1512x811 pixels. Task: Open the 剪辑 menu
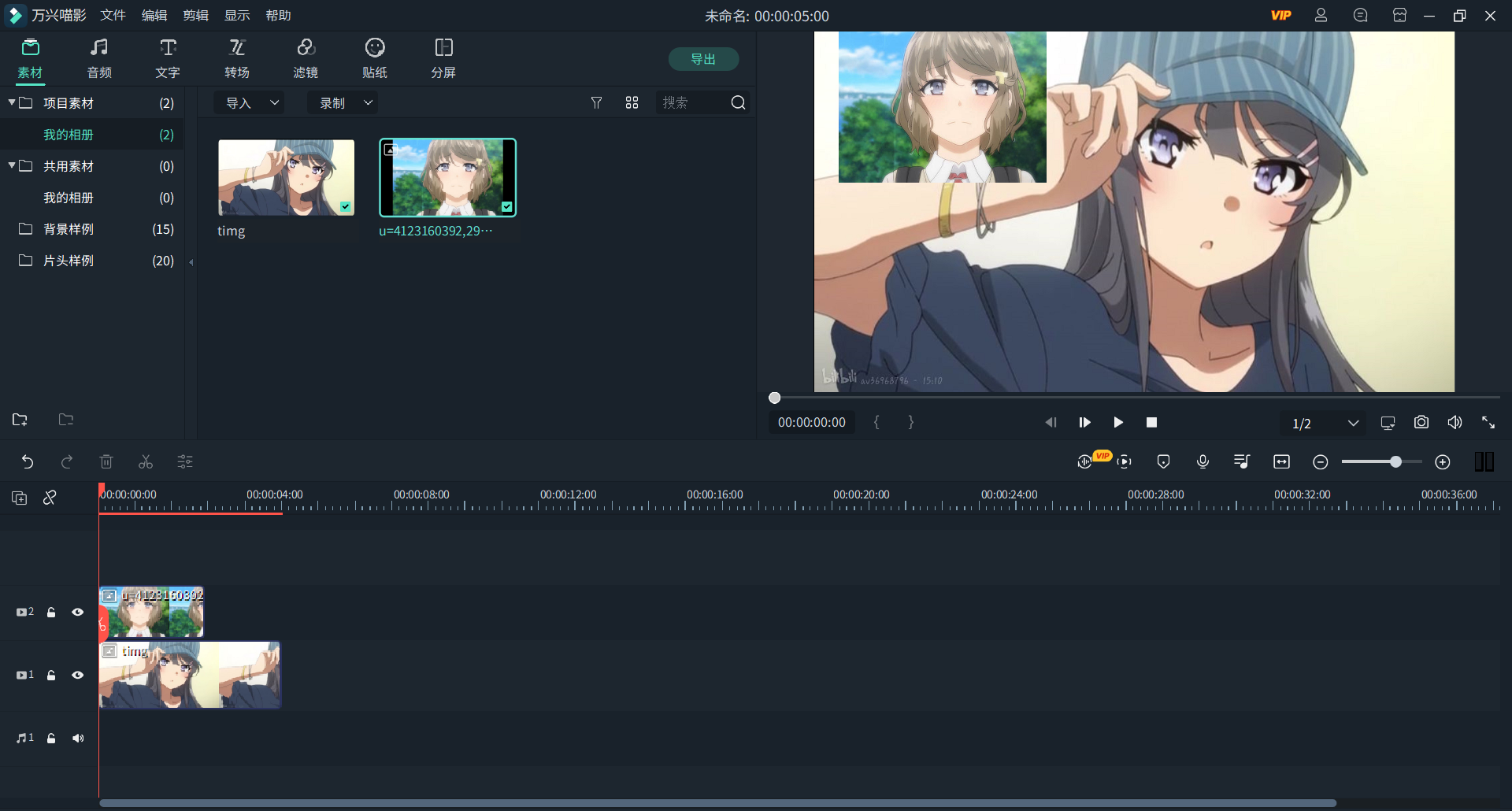[196, 16]
